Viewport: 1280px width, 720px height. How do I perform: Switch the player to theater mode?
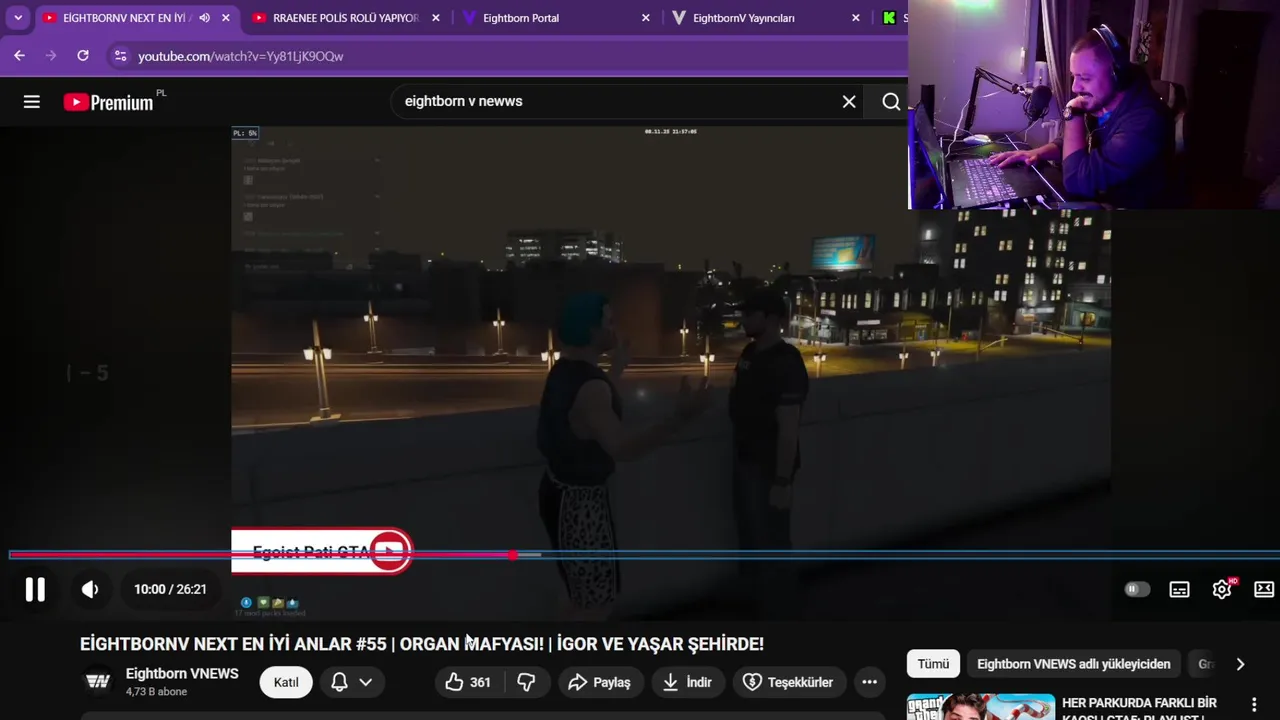point(1264,589)
